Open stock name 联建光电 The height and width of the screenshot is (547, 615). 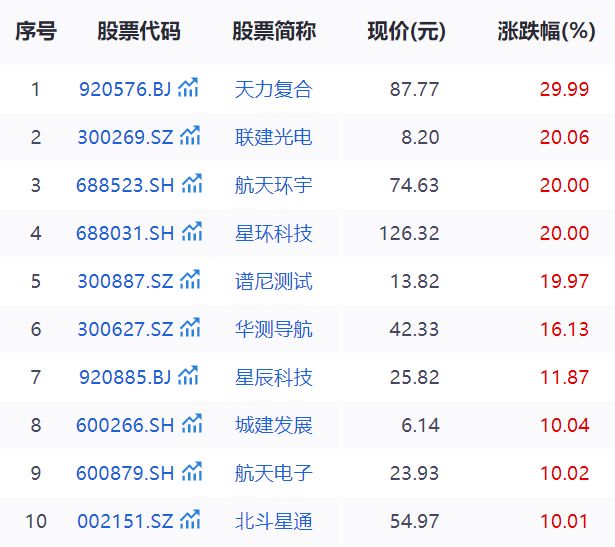[273, 137]
